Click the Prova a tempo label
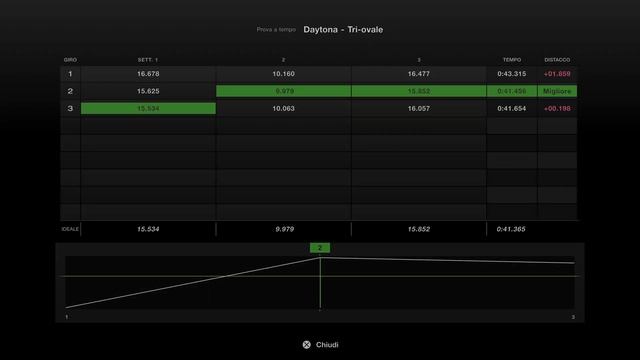This screenshot has height=360, width=640. [276, 29]
